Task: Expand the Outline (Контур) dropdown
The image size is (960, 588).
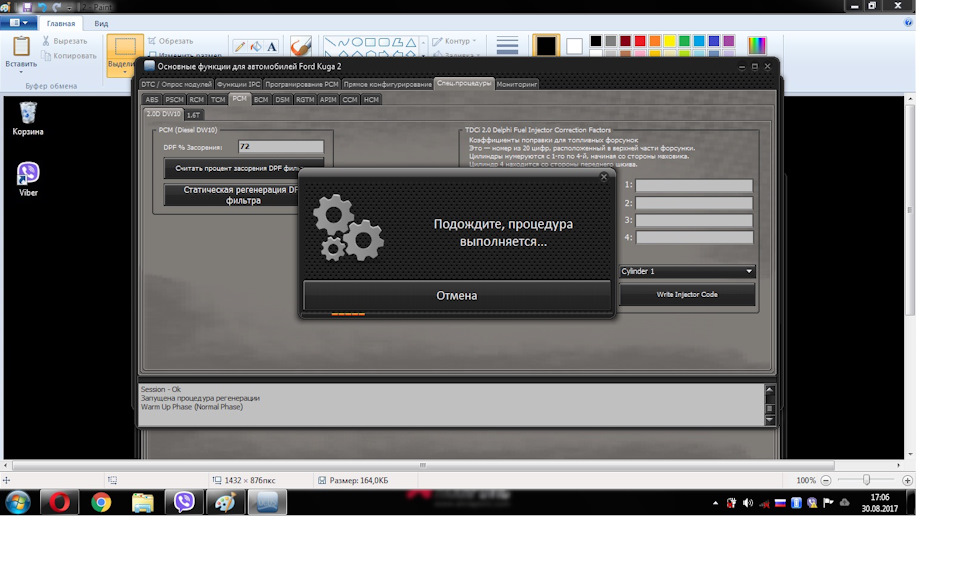Action: (x=454, y=41)
